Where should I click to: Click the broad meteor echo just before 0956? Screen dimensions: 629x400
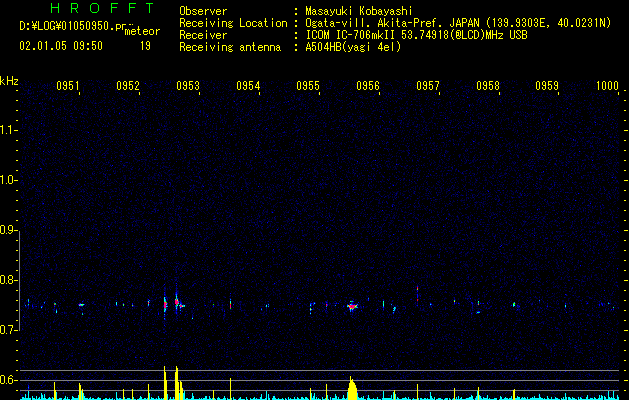352,306
